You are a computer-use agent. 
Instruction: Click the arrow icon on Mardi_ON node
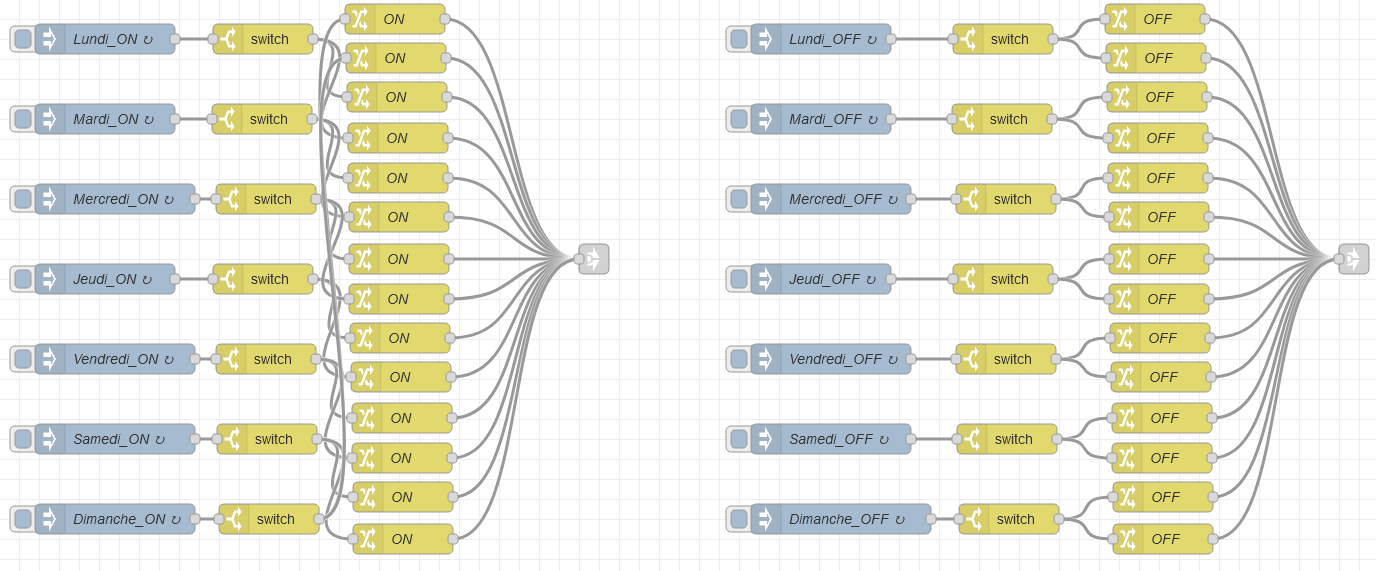[x=49, y=119]
